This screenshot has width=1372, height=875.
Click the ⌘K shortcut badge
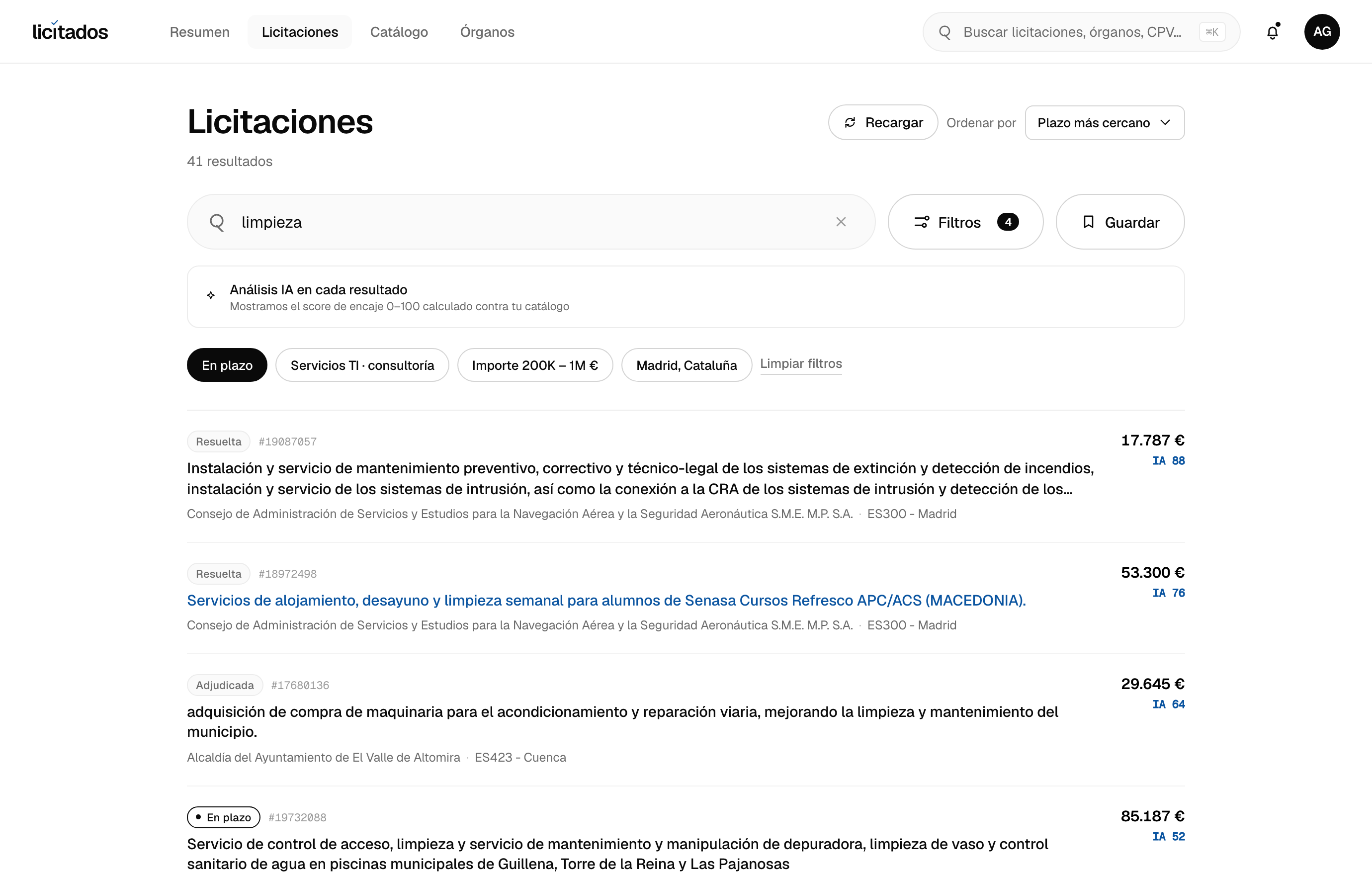pyautogui.click(x=1212, y=32)
